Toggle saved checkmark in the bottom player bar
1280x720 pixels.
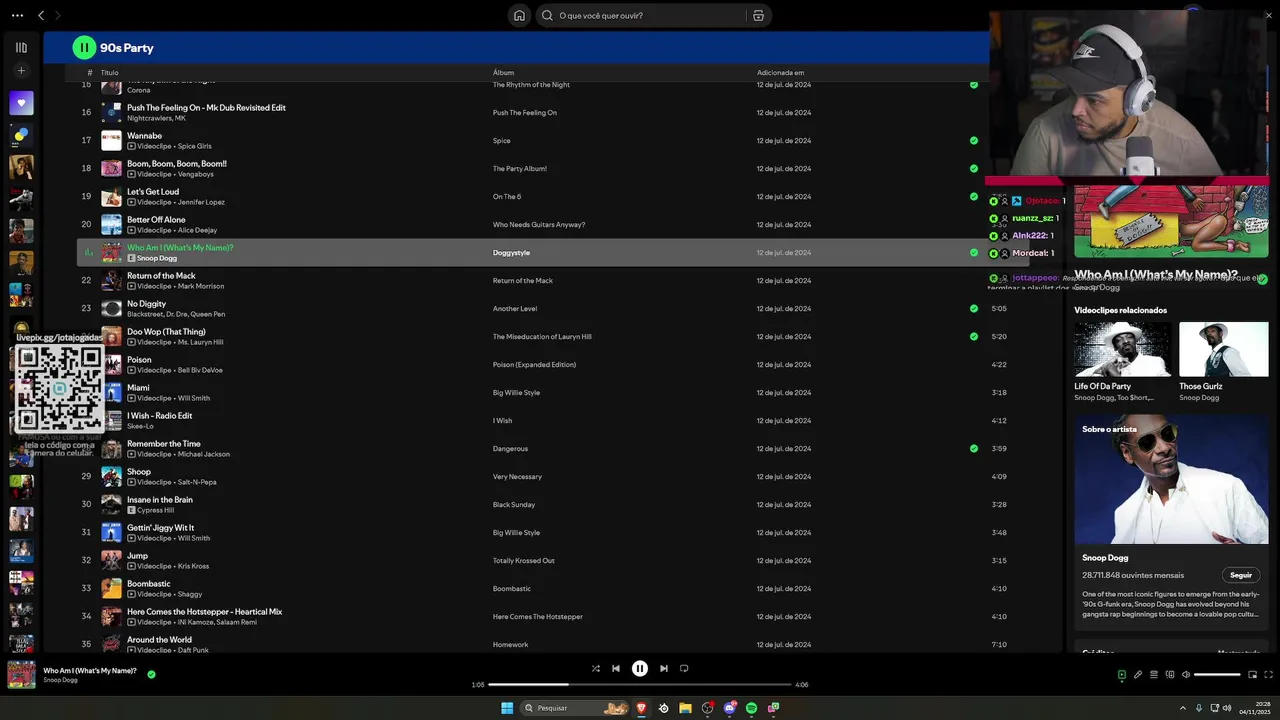151,674
